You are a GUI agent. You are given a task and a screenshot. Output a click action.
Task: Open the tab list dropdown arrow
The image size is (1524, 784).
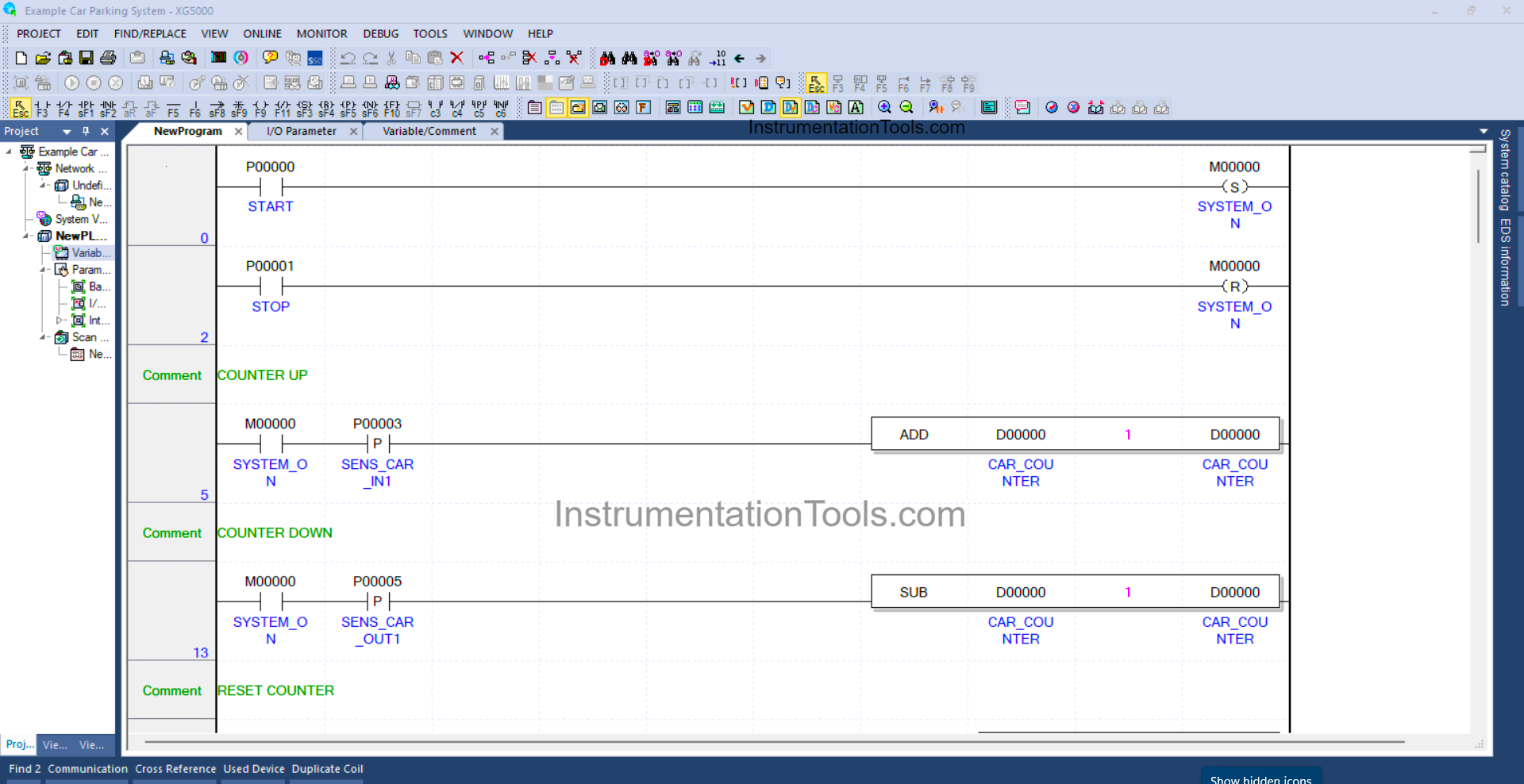click(x=1484, y=131)
